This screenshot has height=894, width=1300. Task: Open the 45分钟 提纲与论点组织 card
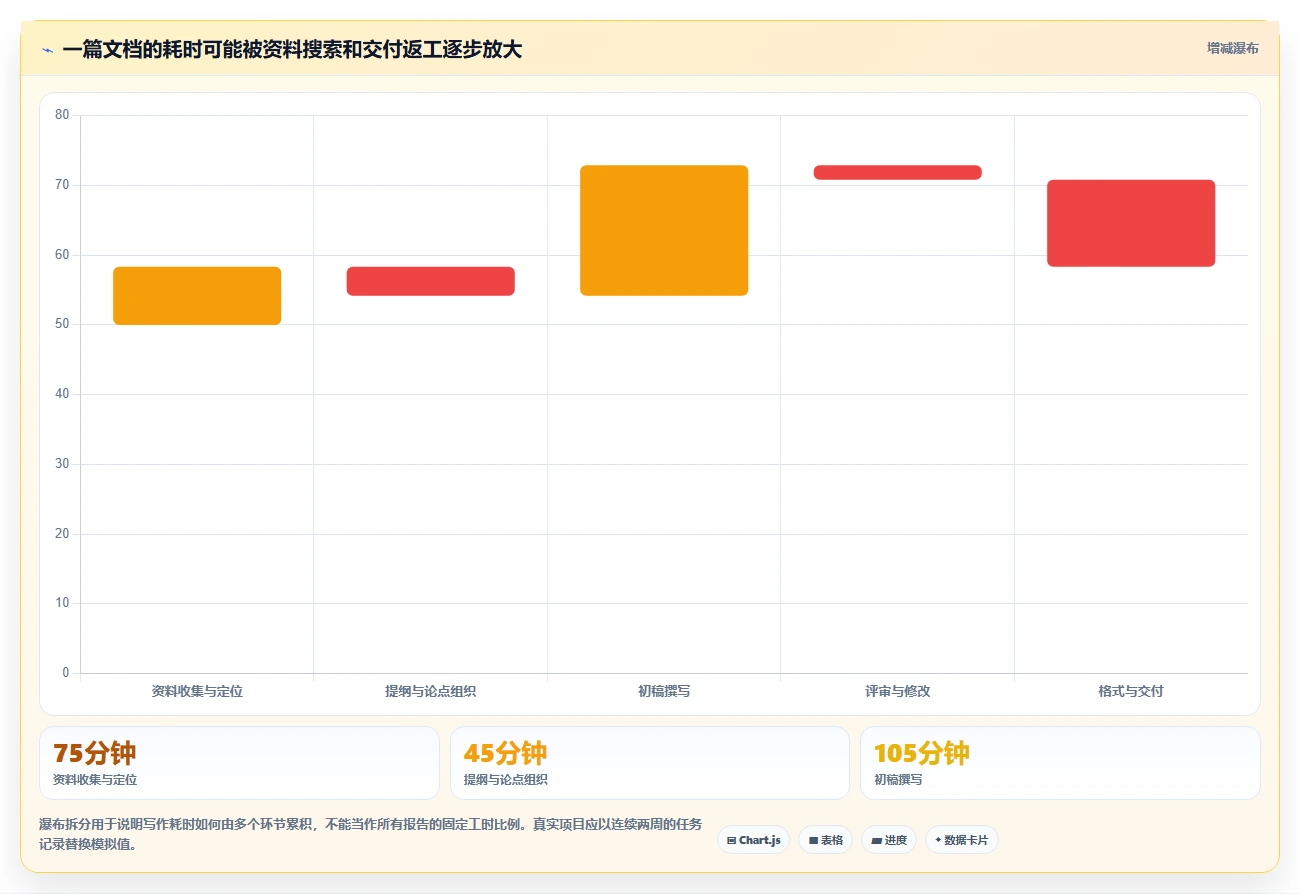point(650,763)
